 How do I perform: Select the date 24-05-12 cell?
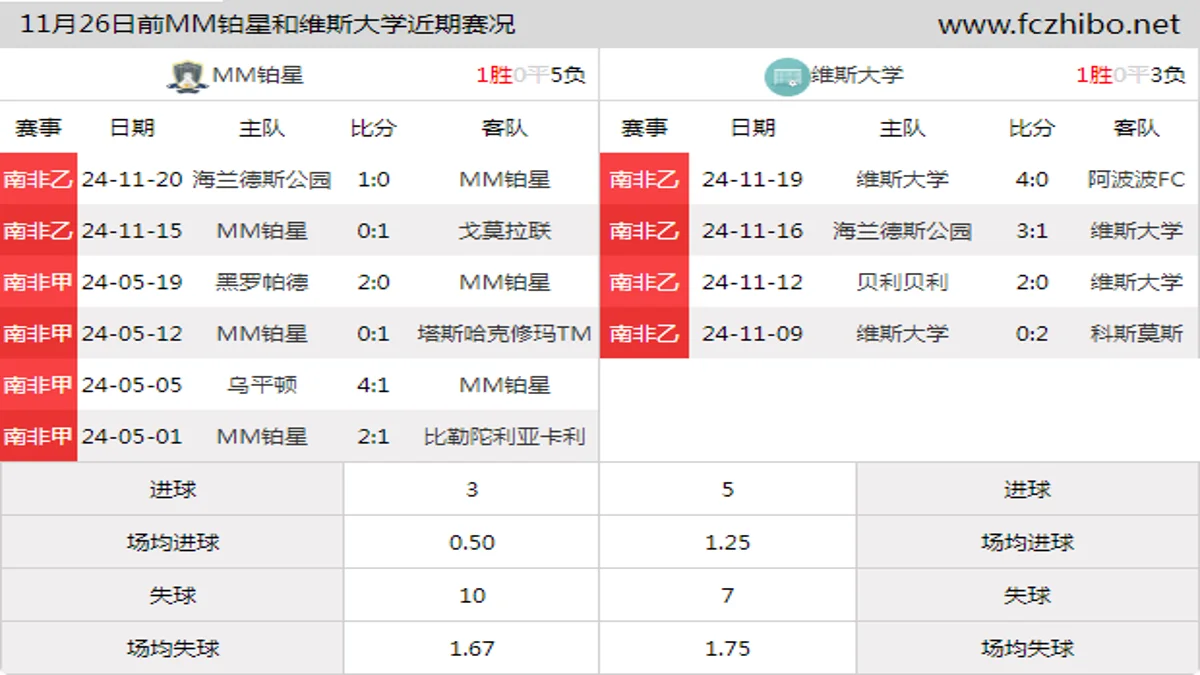[132, 333]
